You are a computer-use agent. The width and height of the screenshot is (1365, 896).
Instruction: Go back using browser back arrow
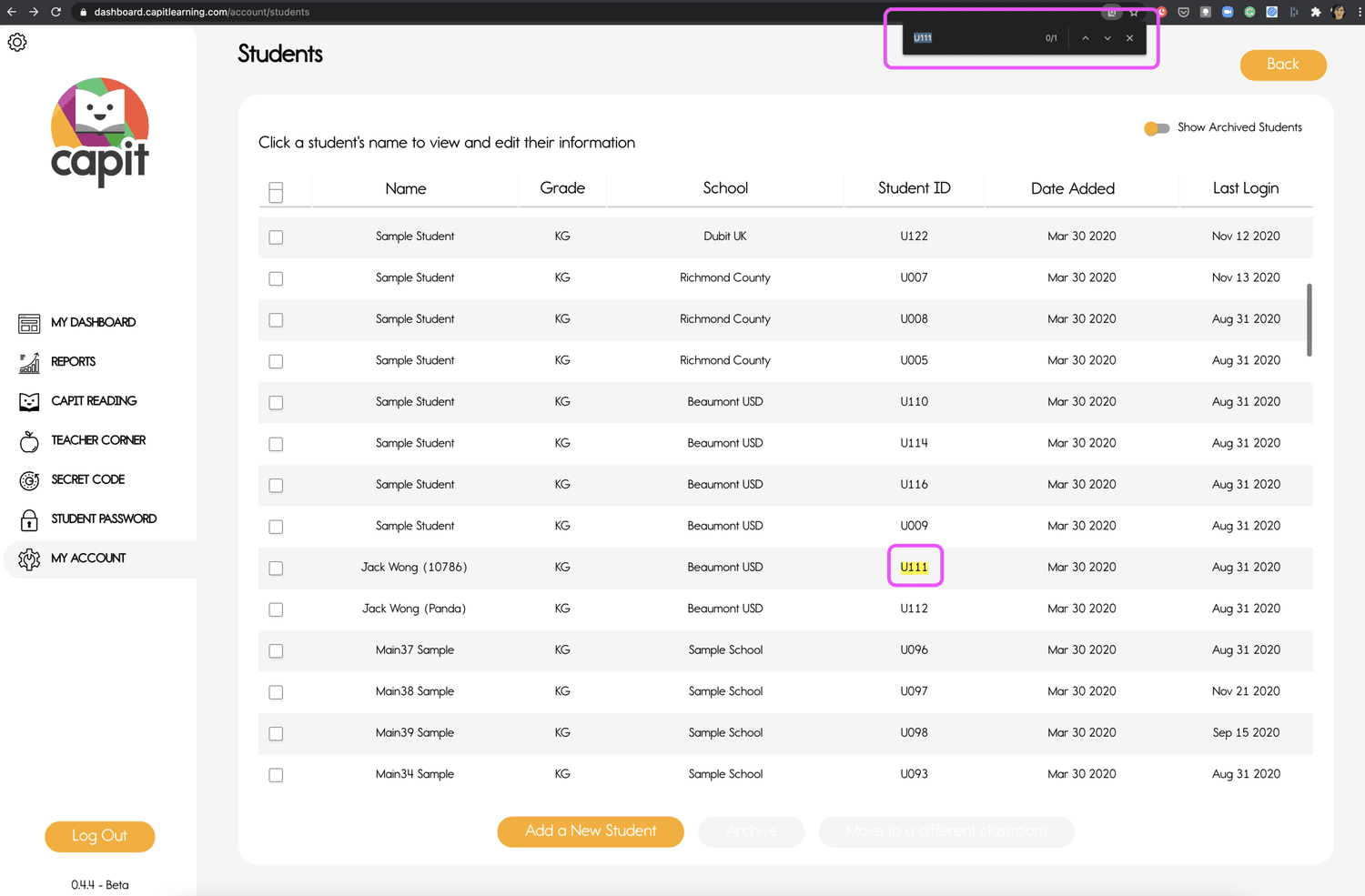(x=11, y=12)
